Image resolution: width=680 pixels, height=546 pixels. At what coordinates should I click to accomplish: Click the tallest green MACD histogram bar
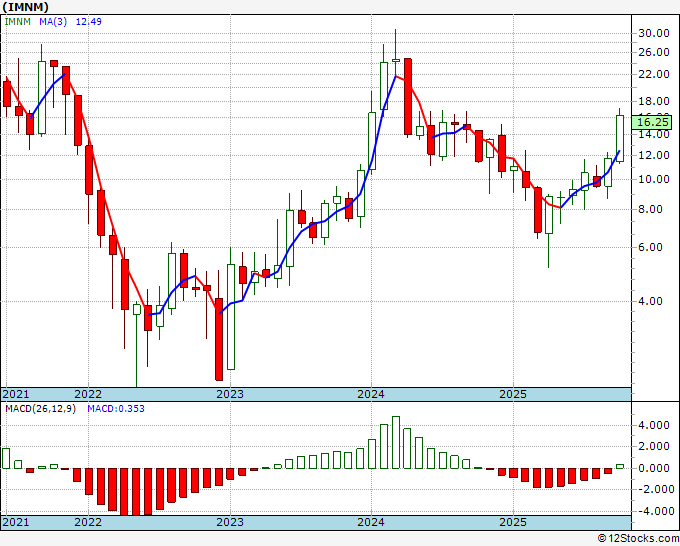pyautogui.click(x=395, y=442)
